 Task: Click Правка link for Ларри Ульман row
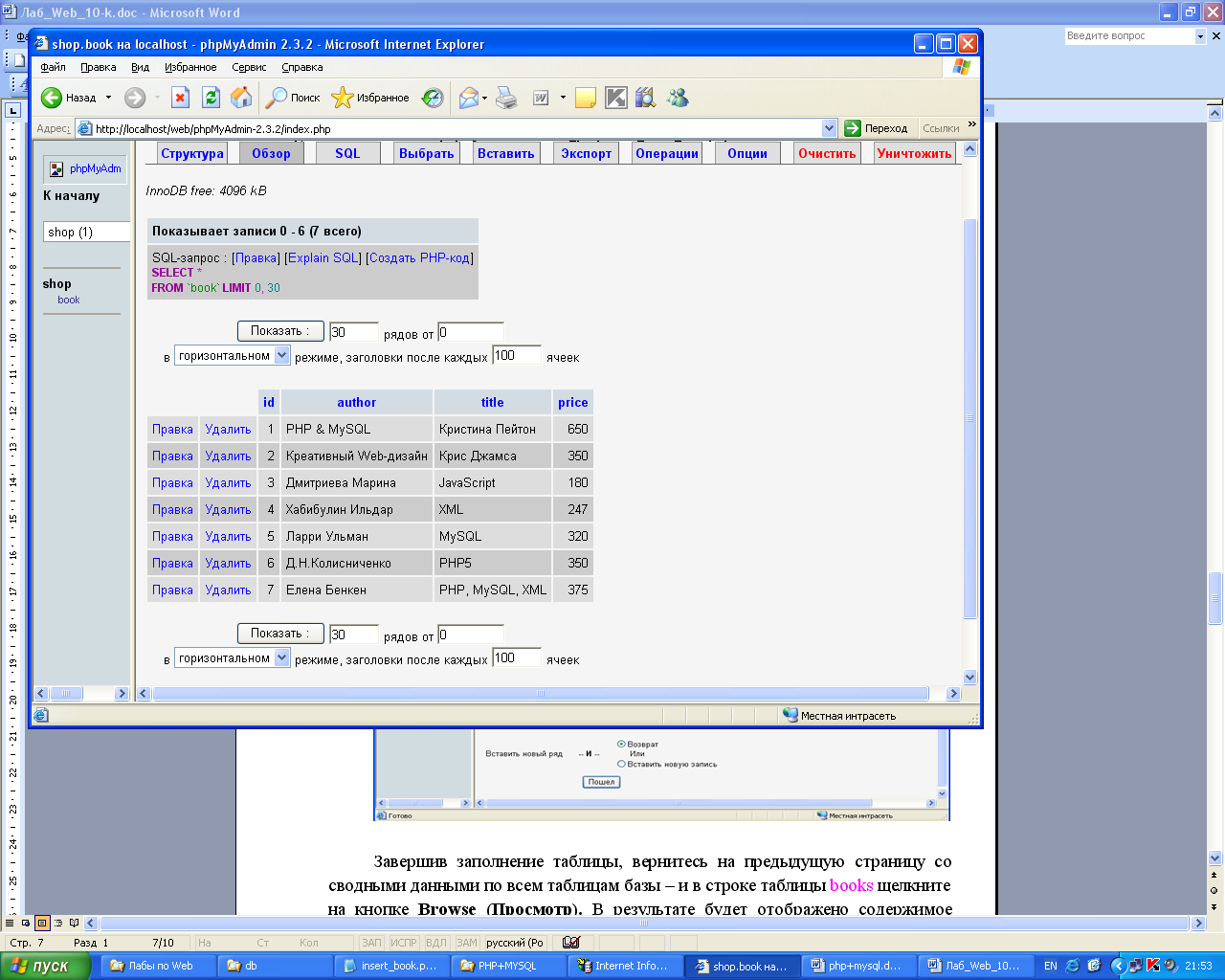point(172,537)
